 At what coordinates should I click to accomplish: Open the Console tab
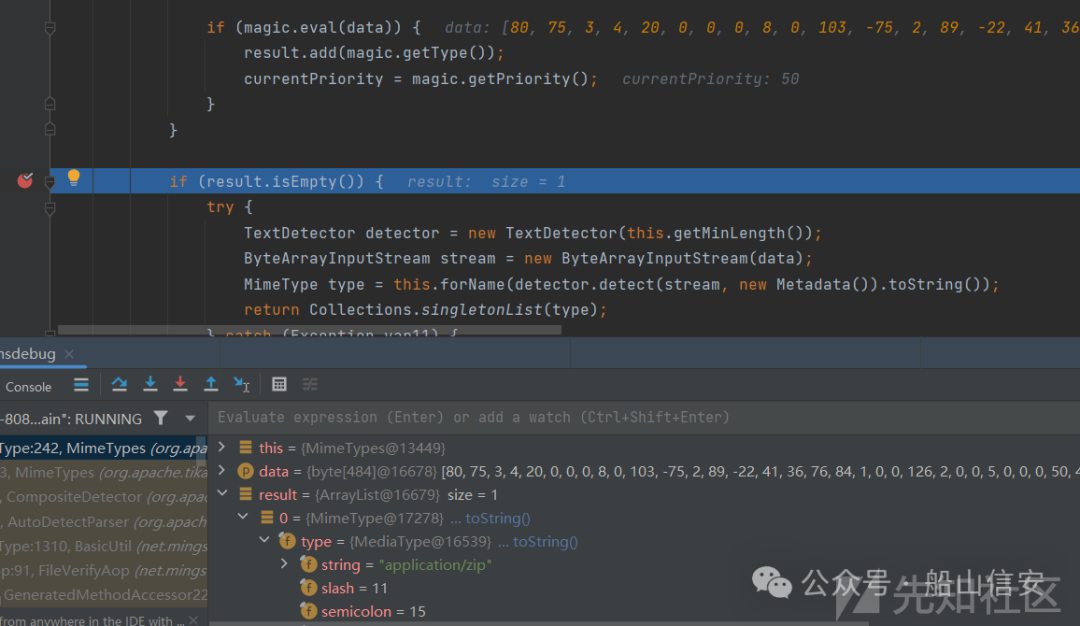click(28, 387)
